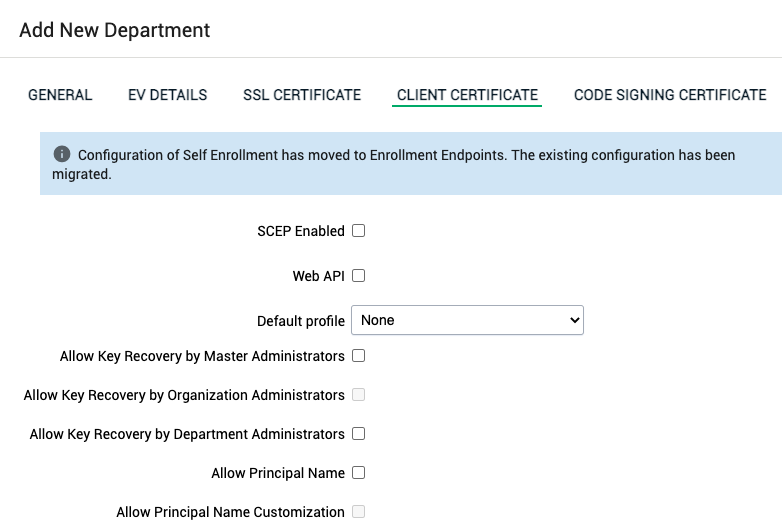Go to the SSL Certificate tab
The image size is (782, 531).
point(302,95)
